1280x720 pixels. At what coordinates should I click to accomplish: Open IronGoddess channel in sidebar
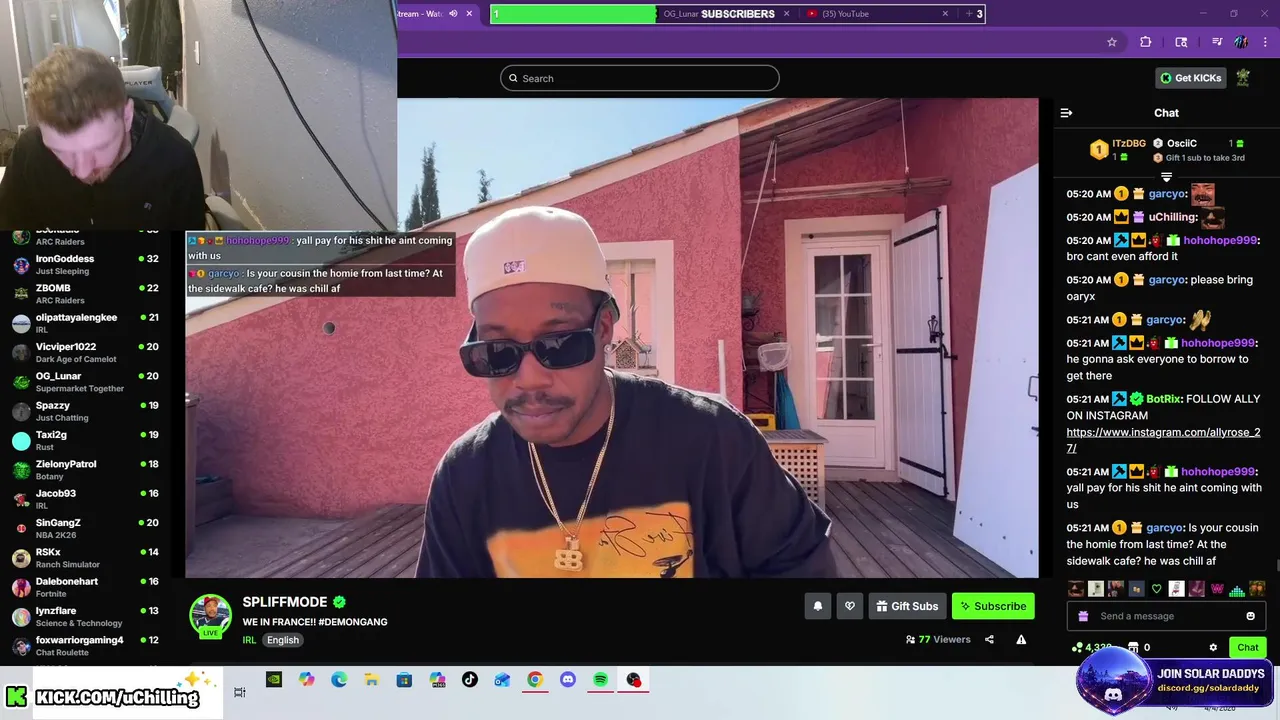click(x=86, y=265)
